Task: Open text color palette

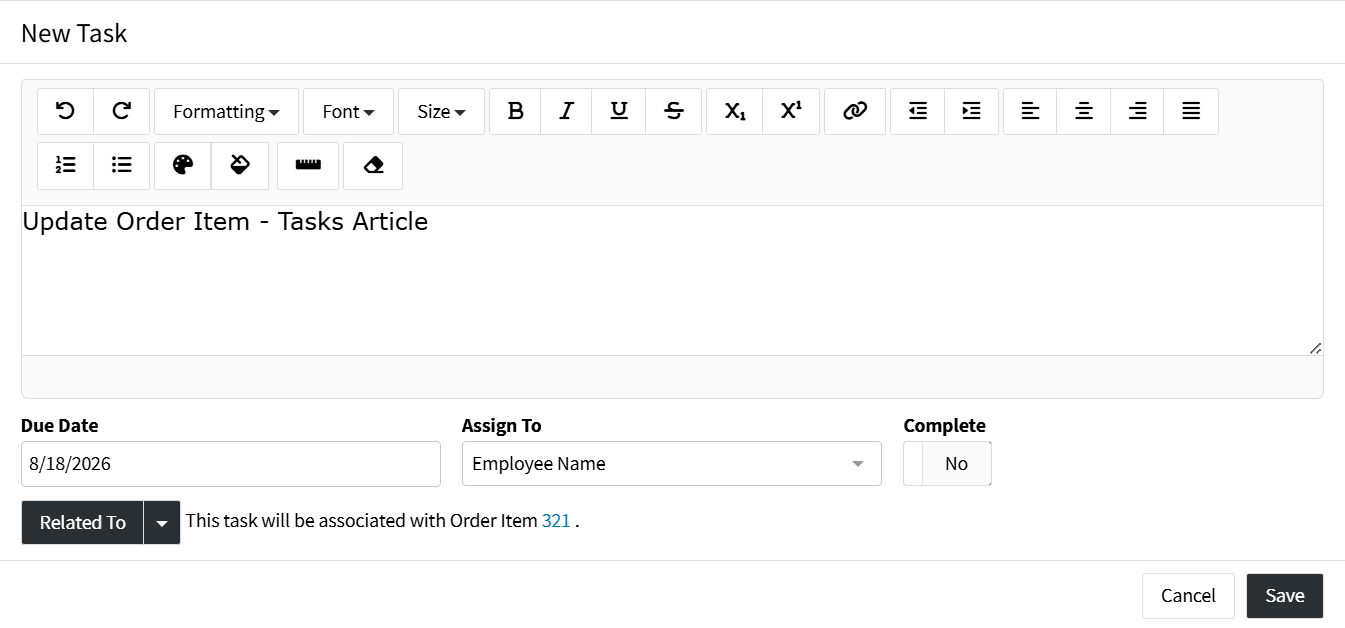Action: coord(183,165)
